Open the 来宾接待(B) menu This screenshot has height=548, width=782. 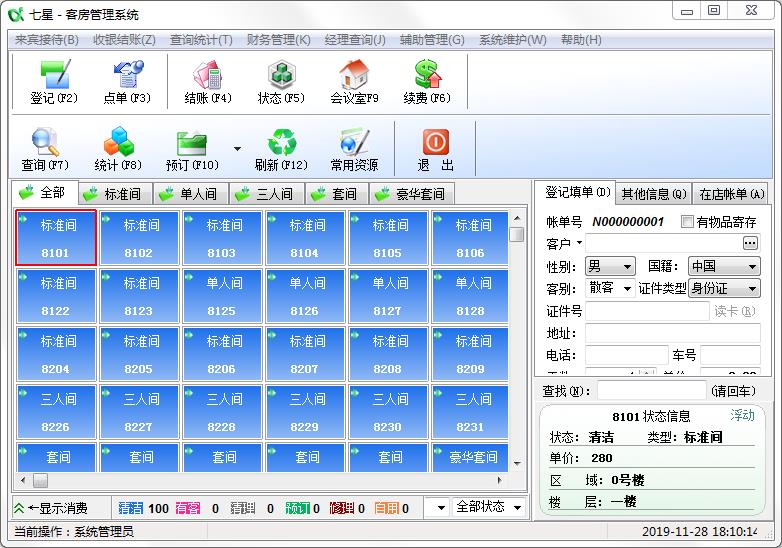point(47,39)
